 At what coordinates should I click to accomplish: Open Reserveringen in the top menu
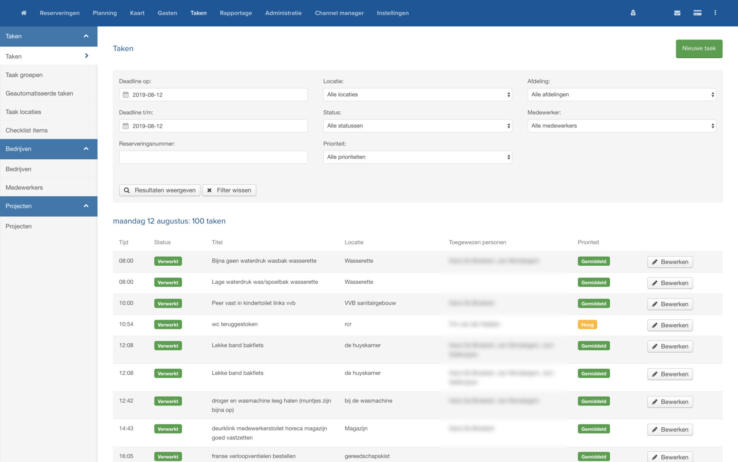[x=60, y=13]
